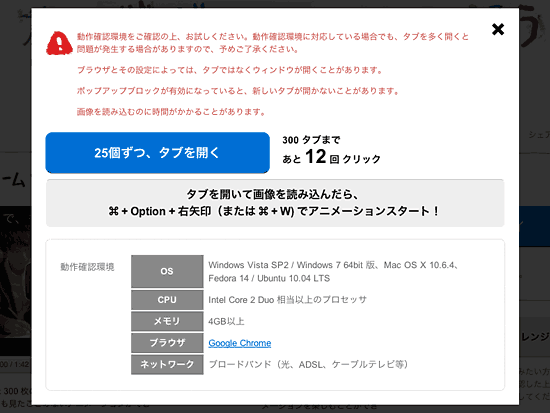Select the OS header cell
The width and height of the screenshot is (550, 413).
(x=167, y=271)
